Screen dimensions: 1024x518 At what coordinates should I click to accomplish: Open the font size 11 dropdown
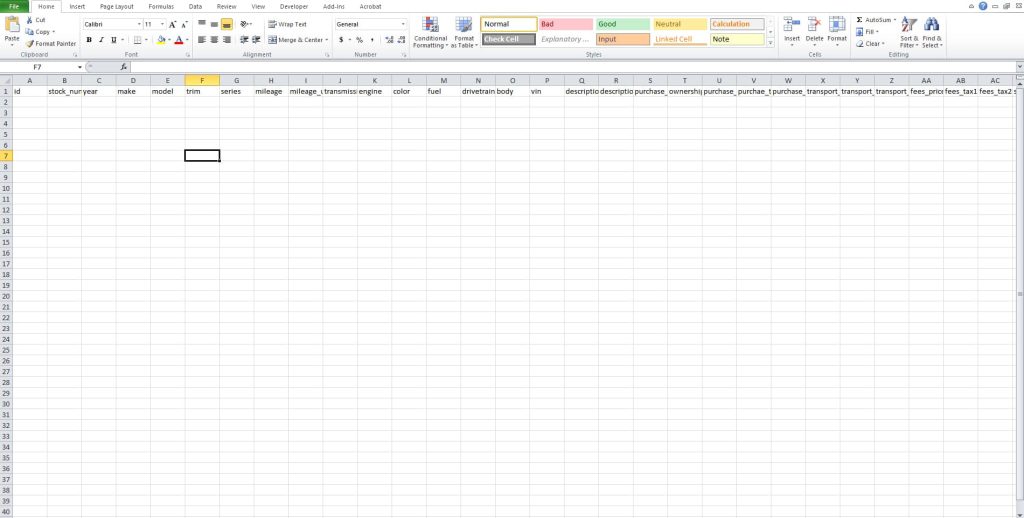click(163, 24)
